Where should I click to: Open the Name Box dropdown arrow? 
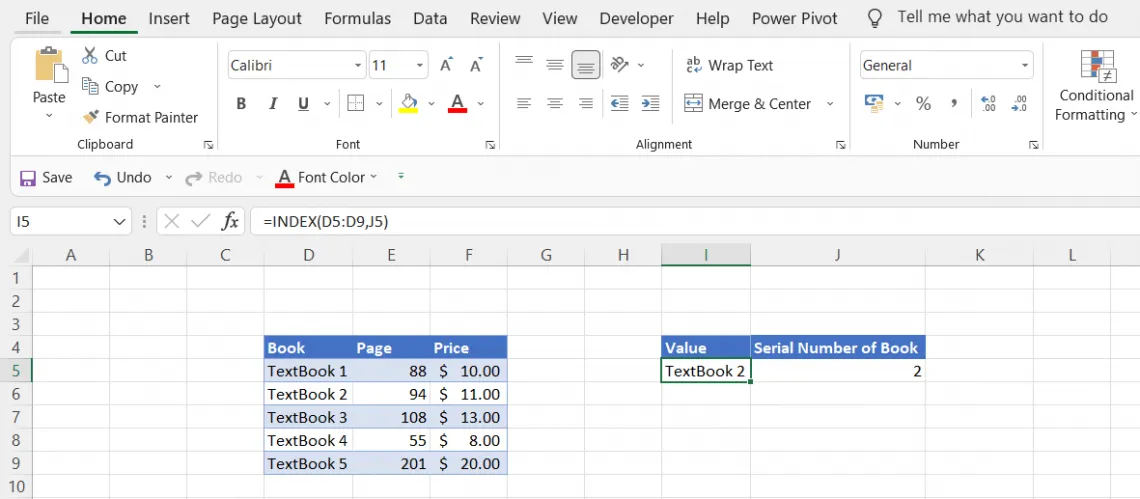point(120,222)
